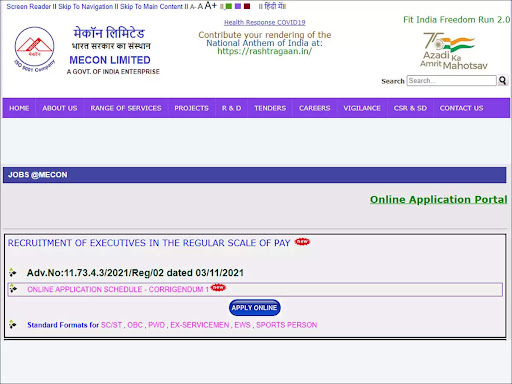Open the ABOUT US menu

[x=60, y=108]
